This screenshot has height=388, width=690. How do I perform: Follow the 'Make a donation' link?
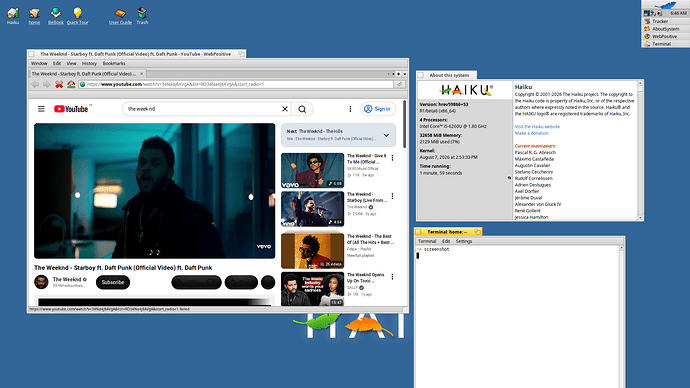tap(532, 133)
